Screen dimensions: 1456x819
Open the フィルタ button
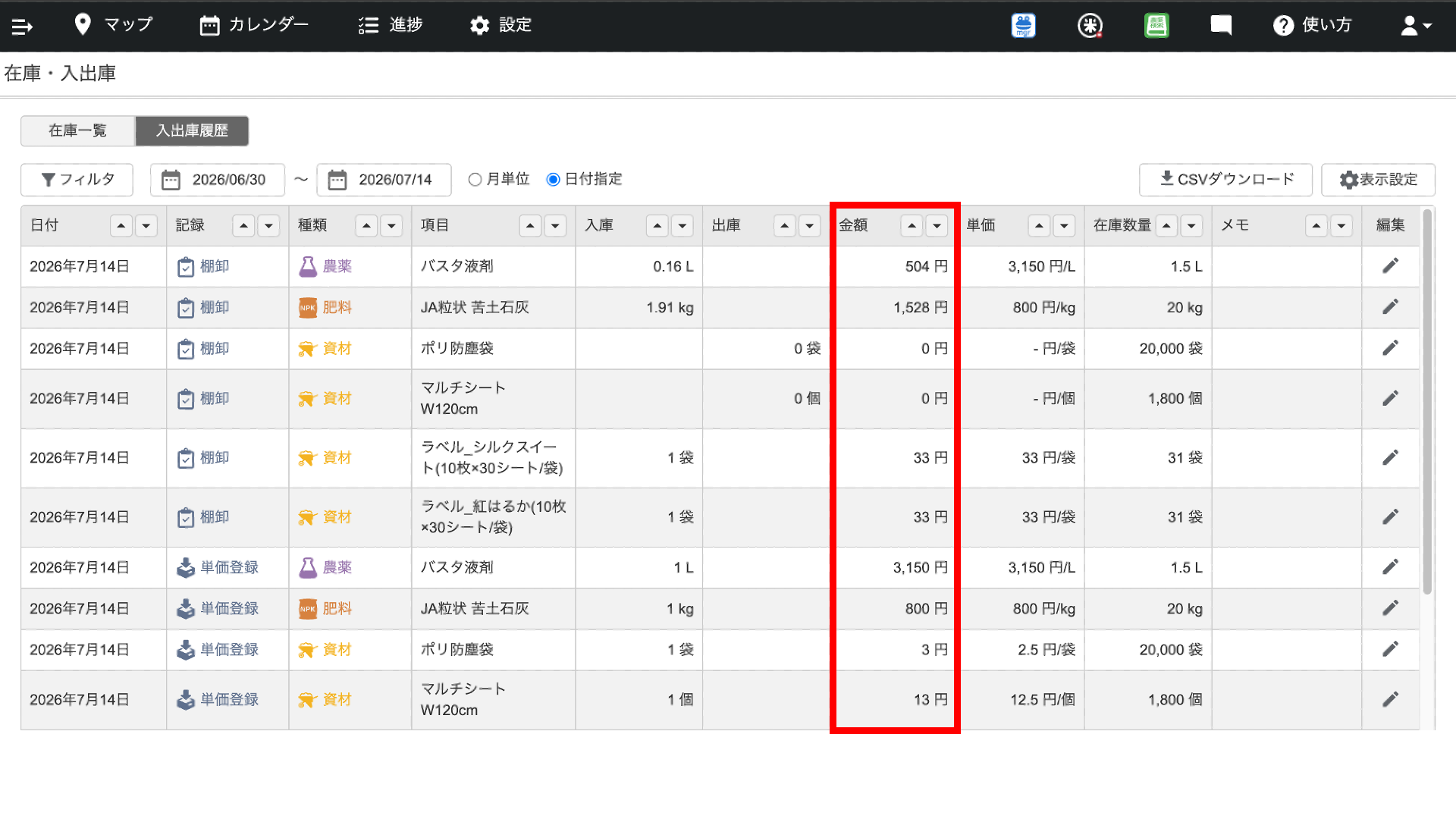point(77,180)
